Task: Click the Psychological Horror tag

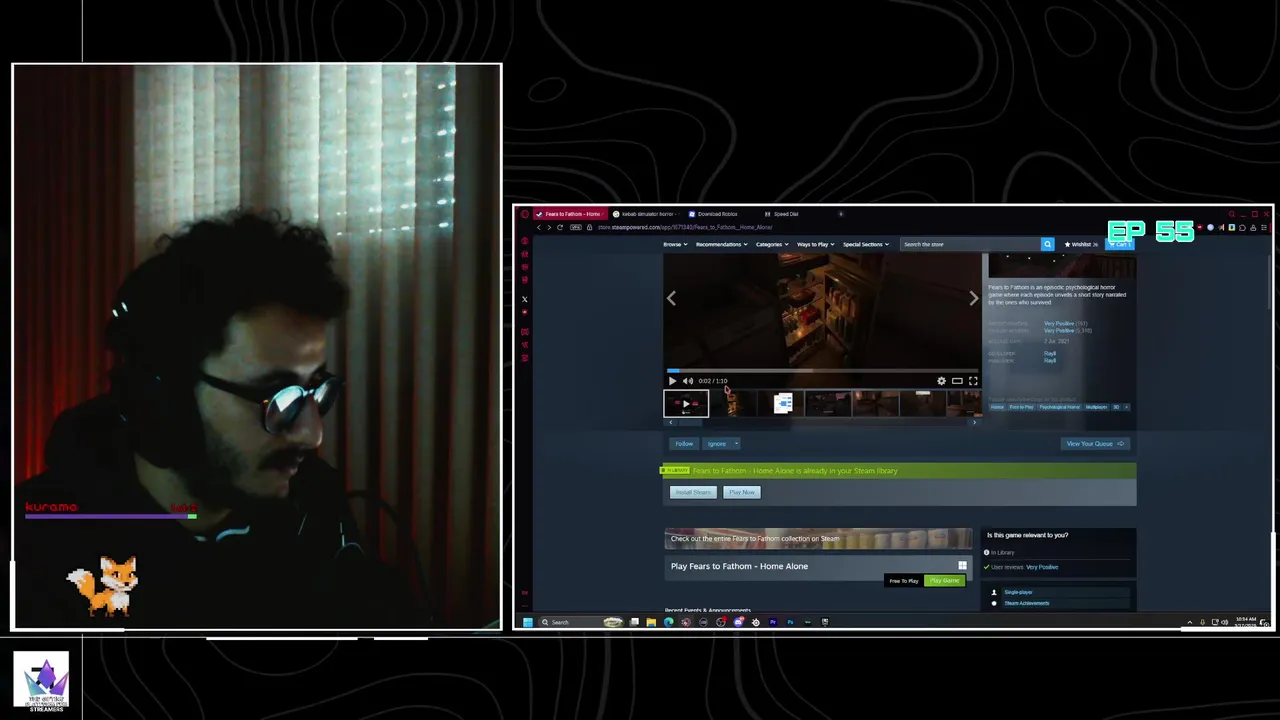Action: point(1060,407)
